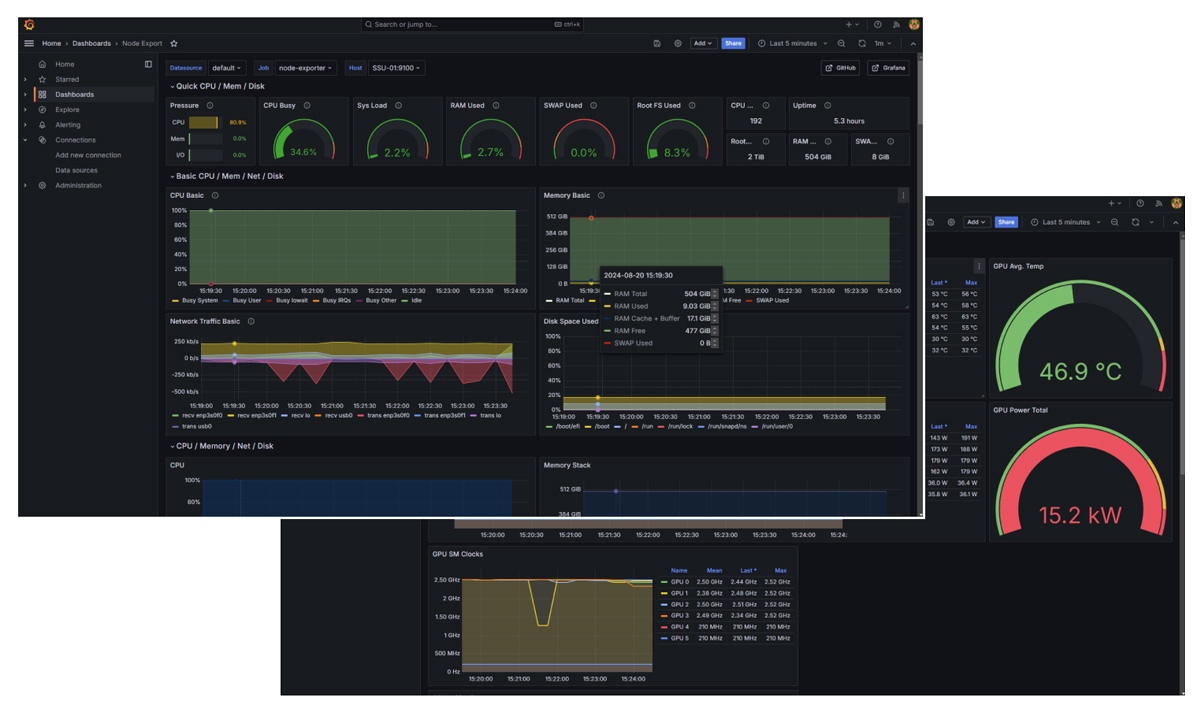Toggle the hamburger menu beside Home breadcrumb
1200x715 pixels.
tap(29, 44)
